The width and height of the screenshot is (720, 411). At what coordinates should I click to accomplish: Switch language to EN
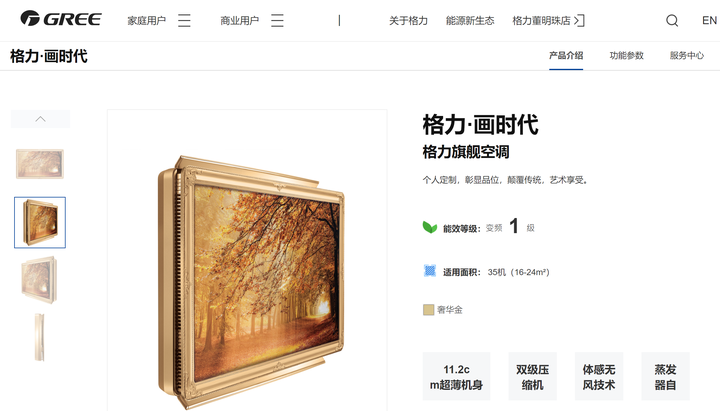(709, 21)
